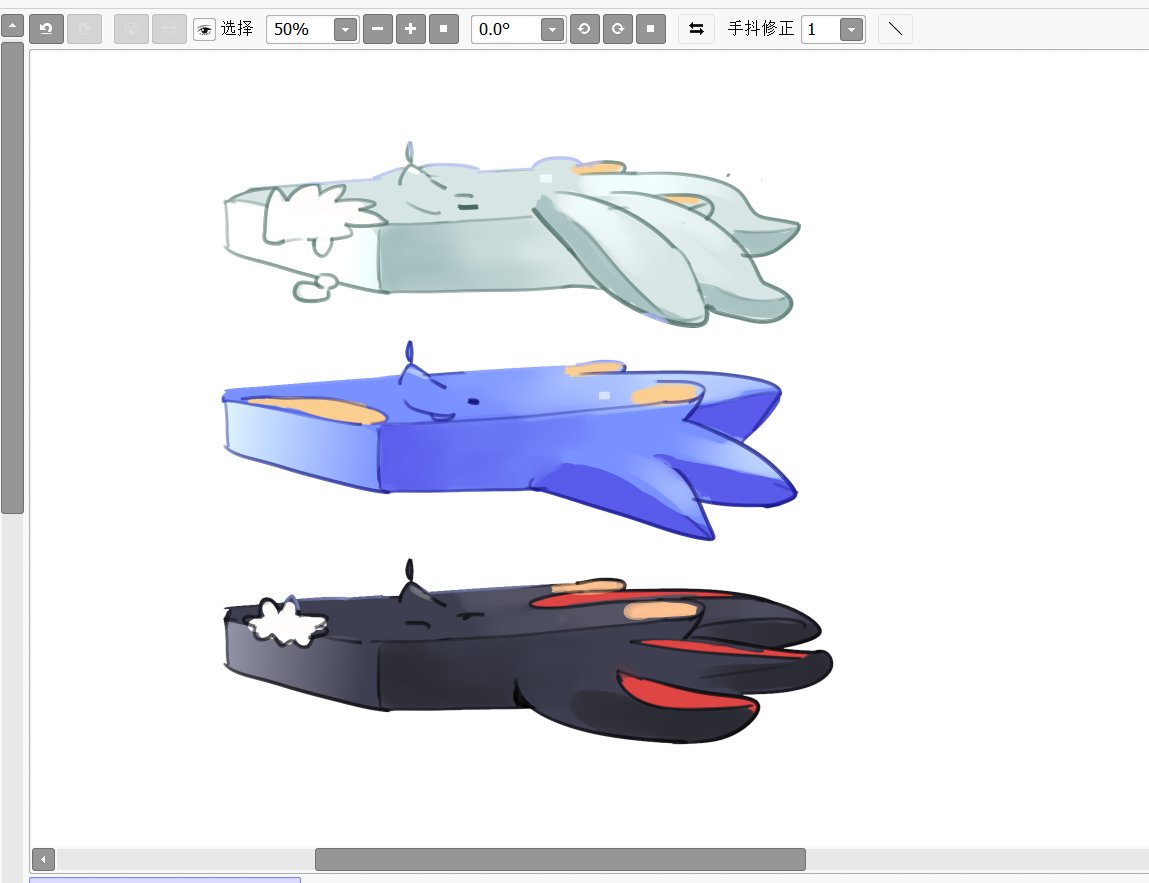The height and width of the screenshot is (883, 1149).
Task: Click the disabled invert selection icon
Action: [x=169, y=29]
